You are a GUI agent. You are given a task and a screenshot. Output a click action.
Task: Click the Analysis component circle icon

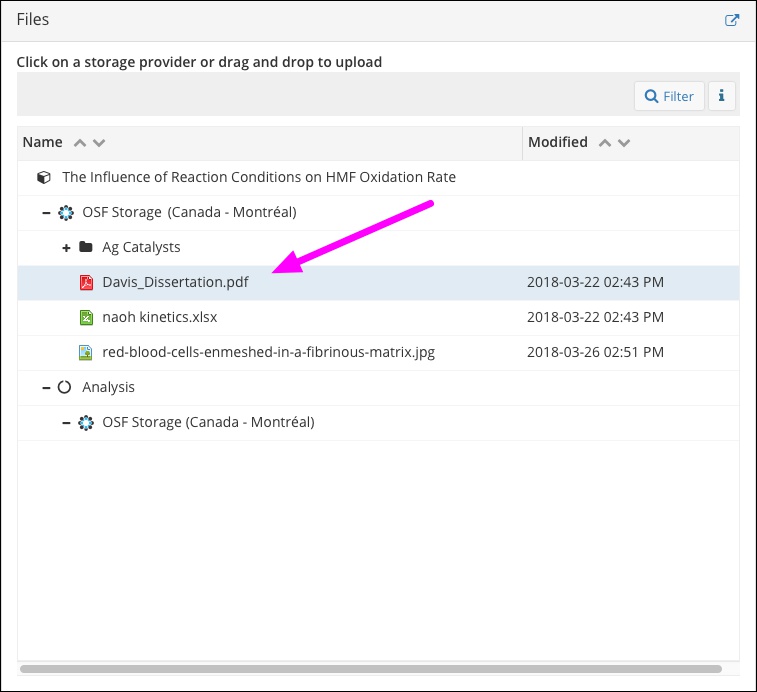click(x=64, y=387)
